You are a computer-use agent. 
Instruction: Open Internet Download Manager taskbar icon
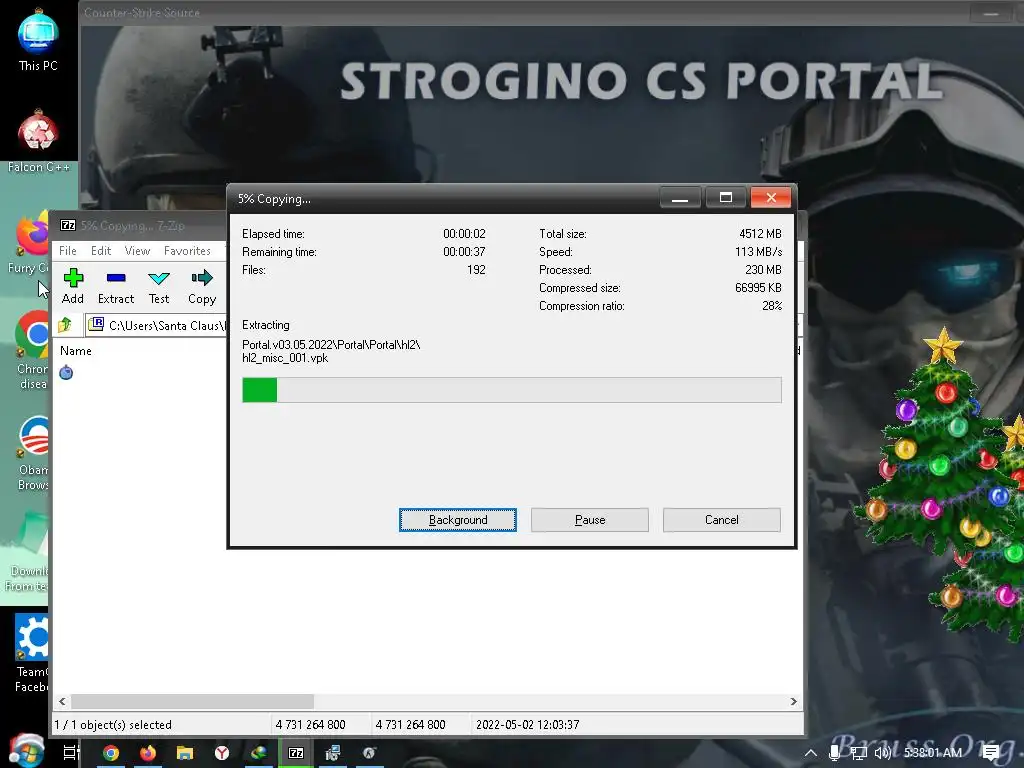point(259,753)
